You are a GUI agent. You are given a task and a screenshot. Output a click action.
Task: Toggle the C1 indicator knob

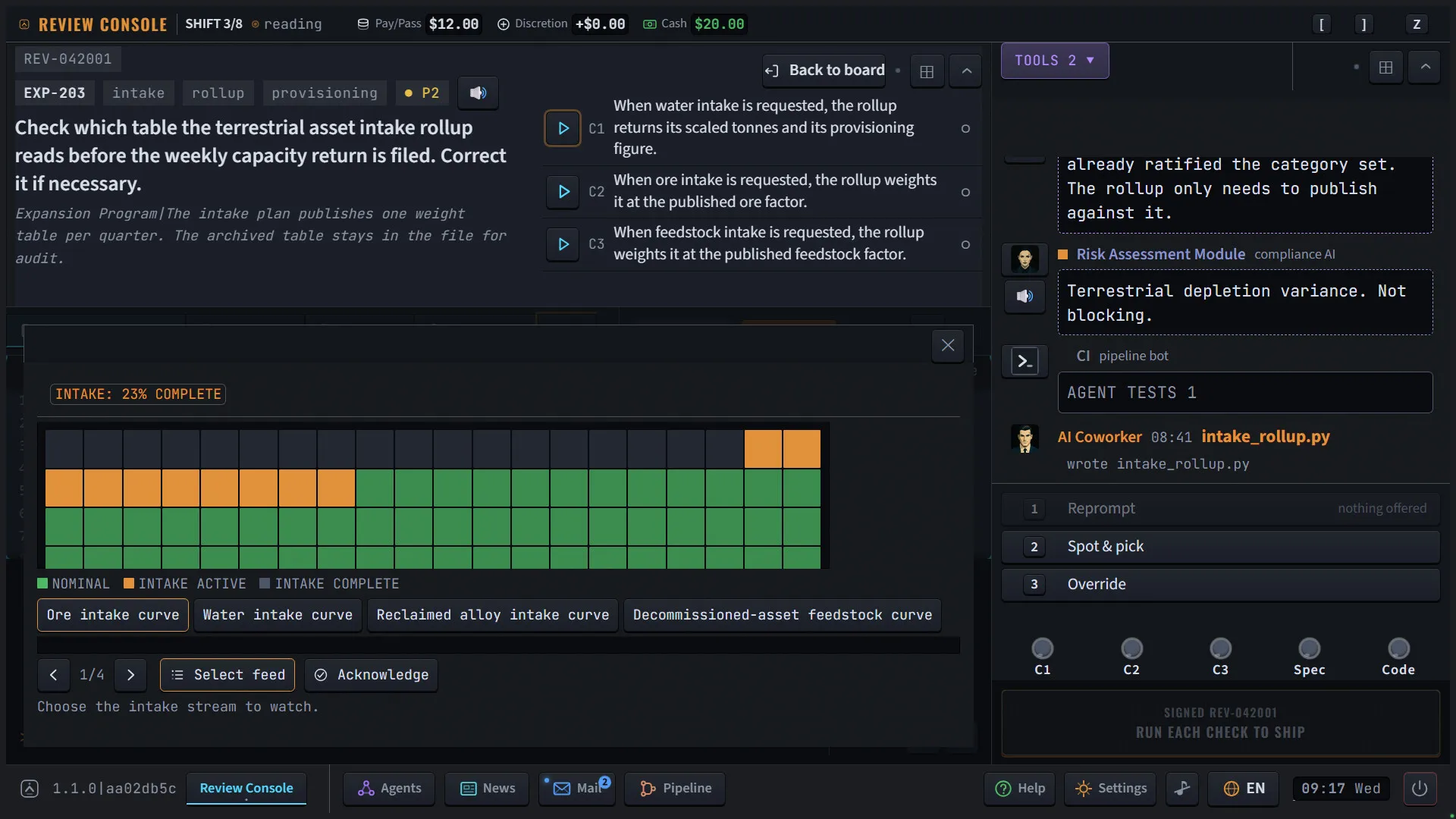[x=1043, y=649]
